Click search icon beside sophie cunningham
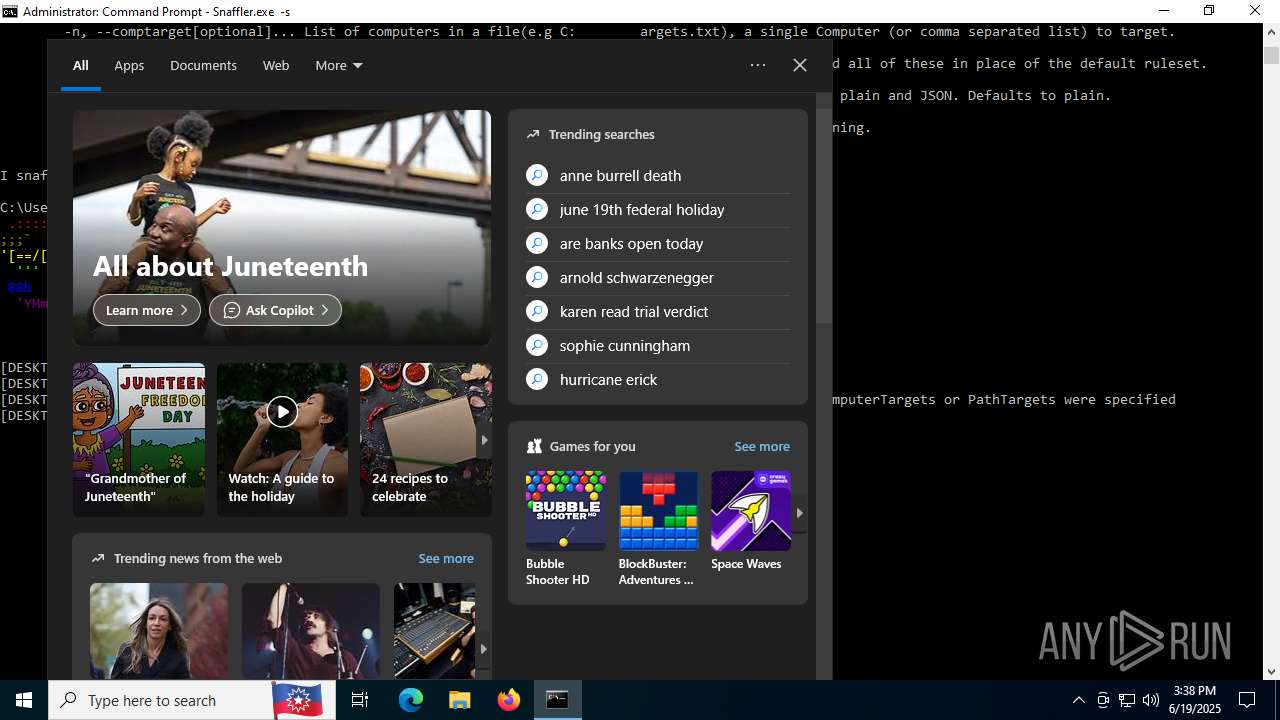1280x720 pixels. point(537,345)
